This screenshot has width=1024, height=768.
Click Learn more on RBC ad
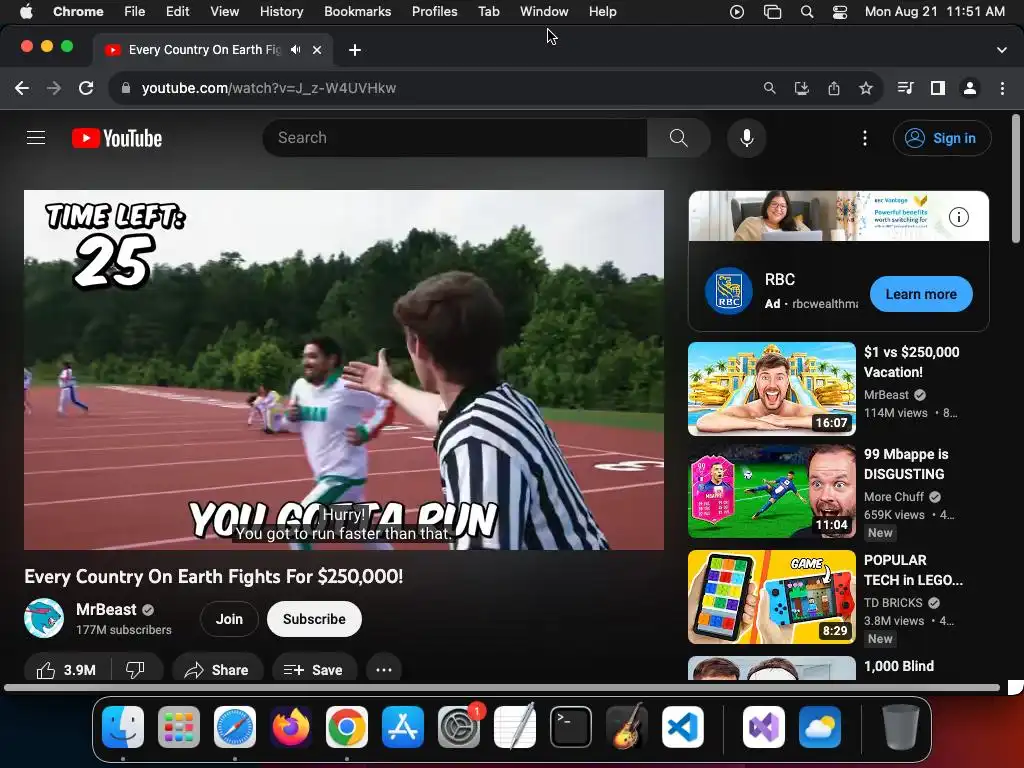921,294
